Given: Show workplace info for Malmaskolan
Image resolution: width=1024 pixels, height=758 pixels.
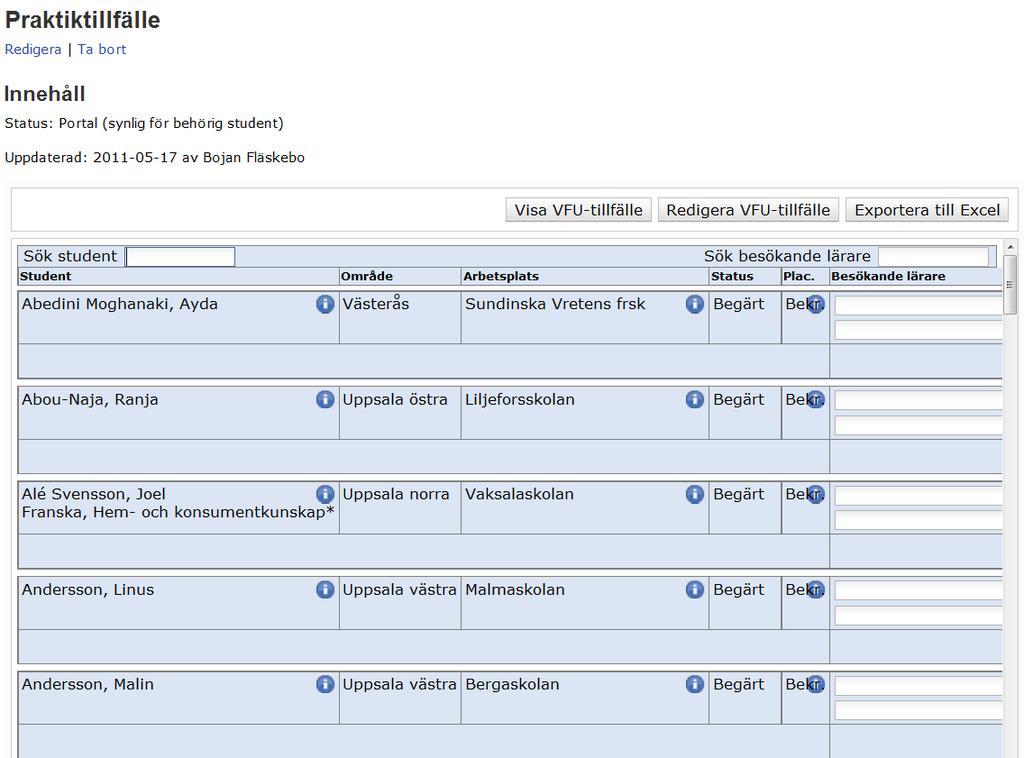Looking at the screenshot, I should coord(695,590).
